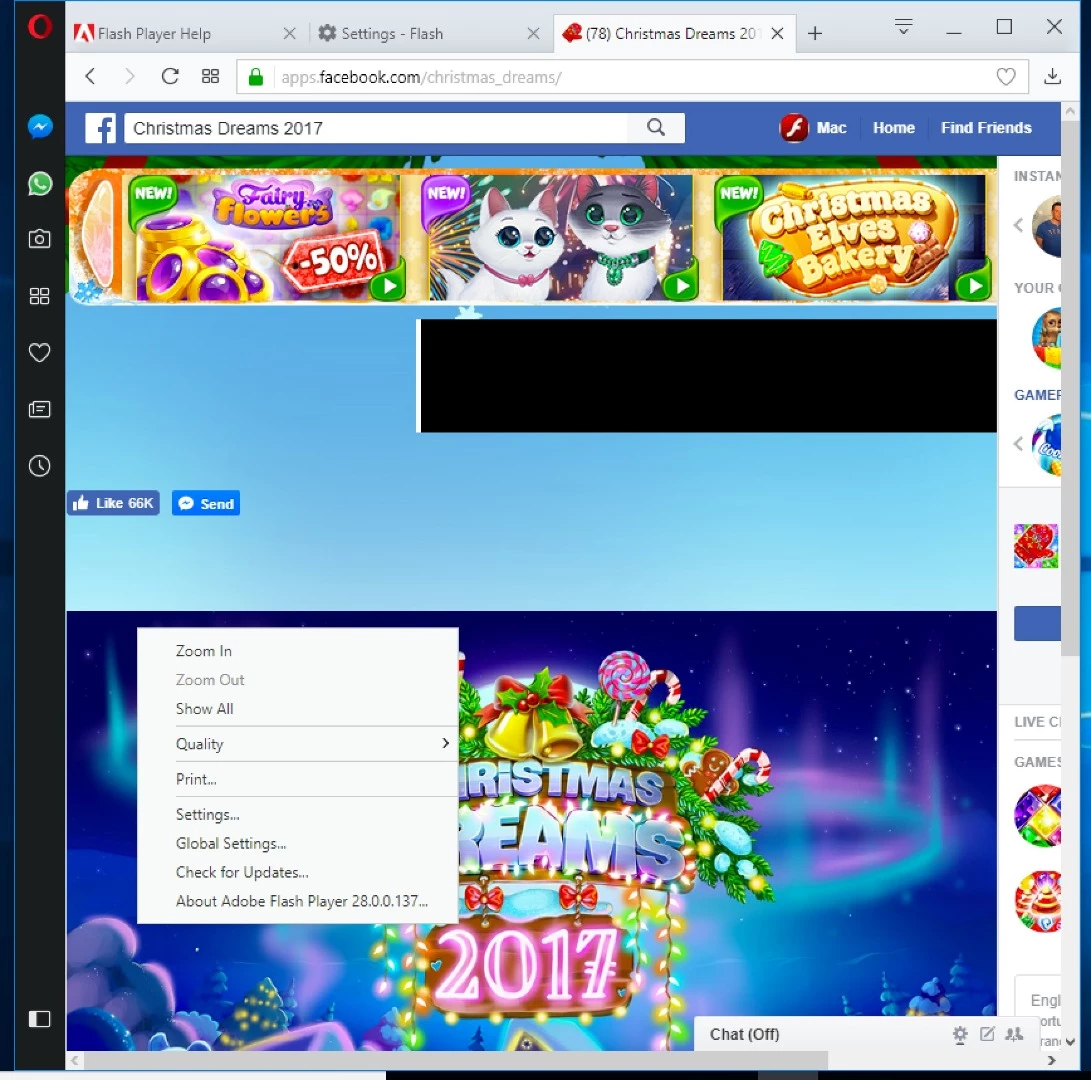1091x1080 pixels.
Task: Close the Settings - Flash tab
Action: pyautogui.click(x=533, y=33)
